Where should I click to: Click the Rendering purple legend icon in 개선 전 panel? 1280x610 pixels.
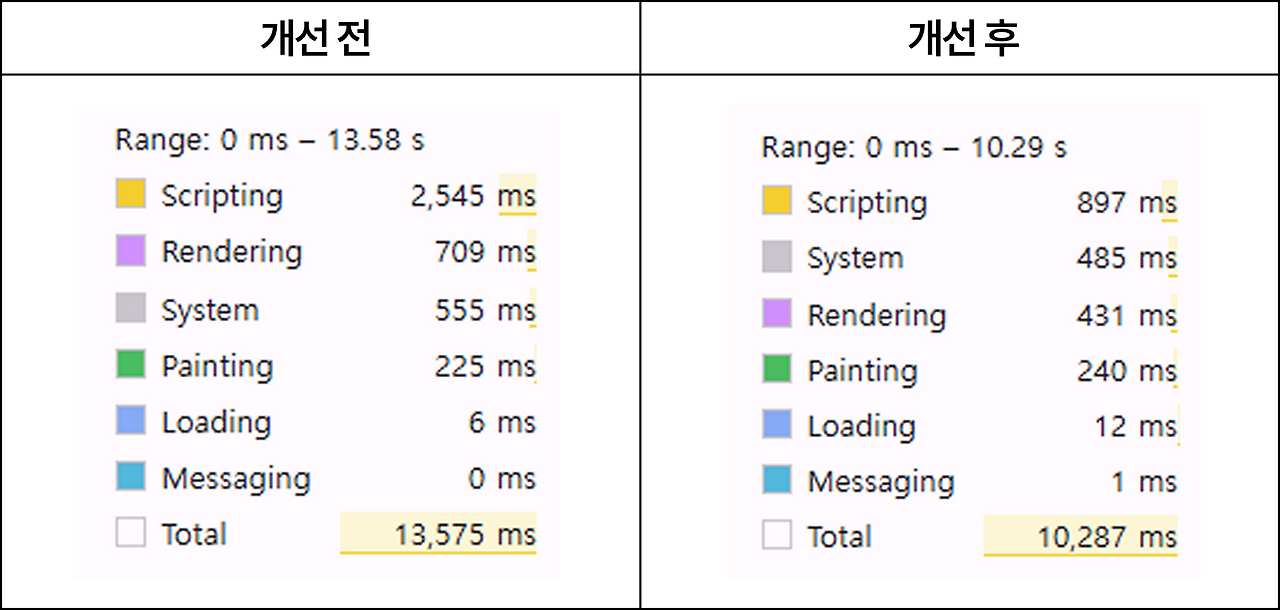(x=131, y=252)
